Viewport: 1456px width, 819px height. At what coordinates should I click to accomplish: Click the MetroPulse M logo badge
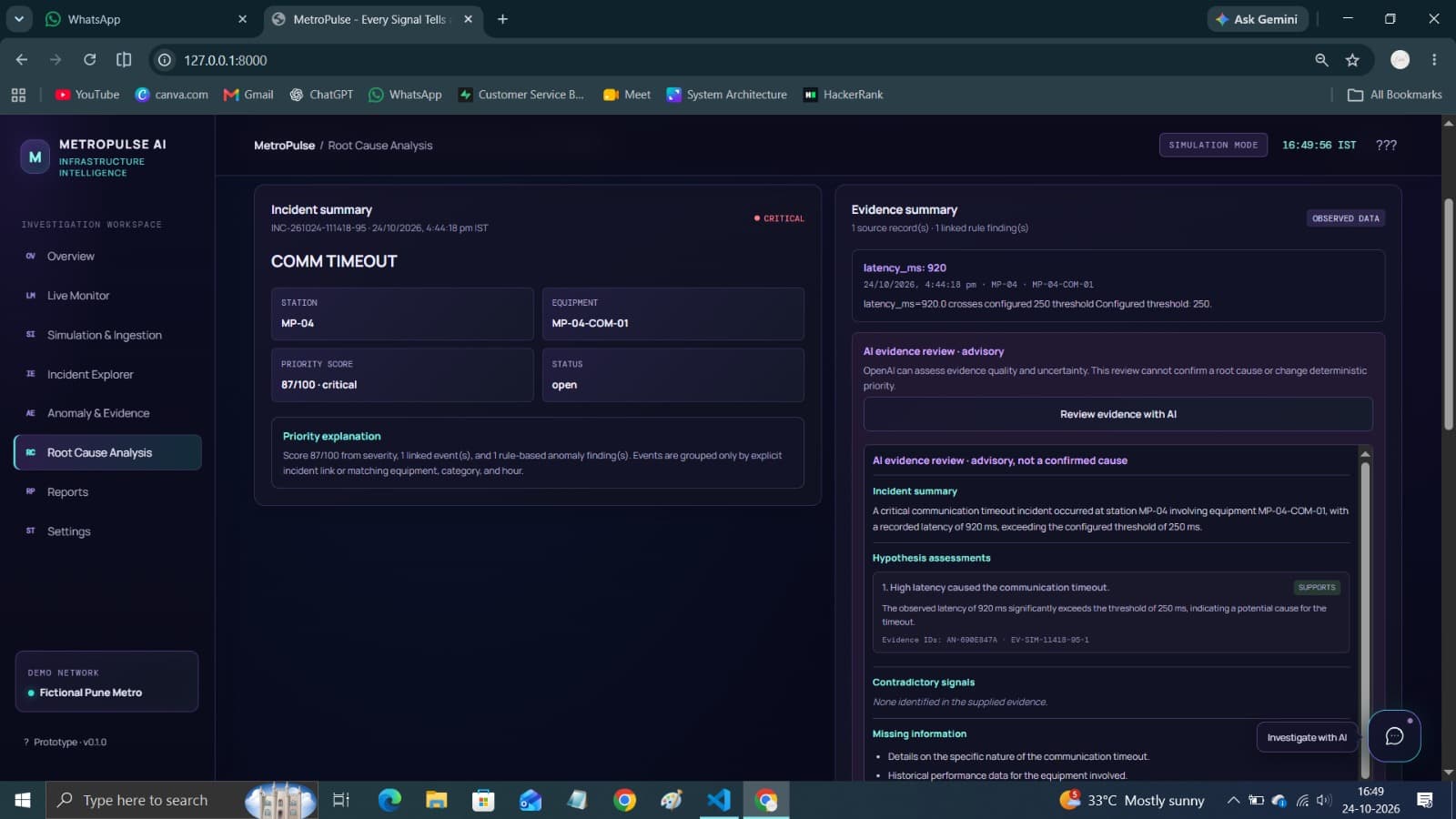pos(35,157)
